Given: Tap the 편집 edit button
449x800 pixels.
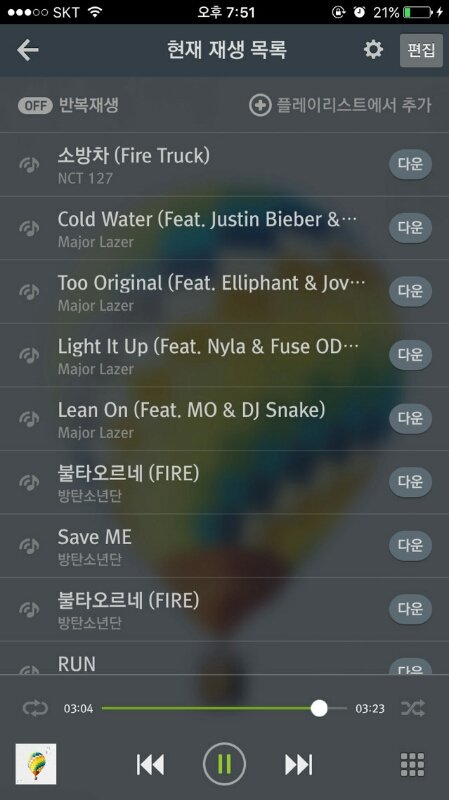Looking at the screenshot, I should click(x=421, y=50).
